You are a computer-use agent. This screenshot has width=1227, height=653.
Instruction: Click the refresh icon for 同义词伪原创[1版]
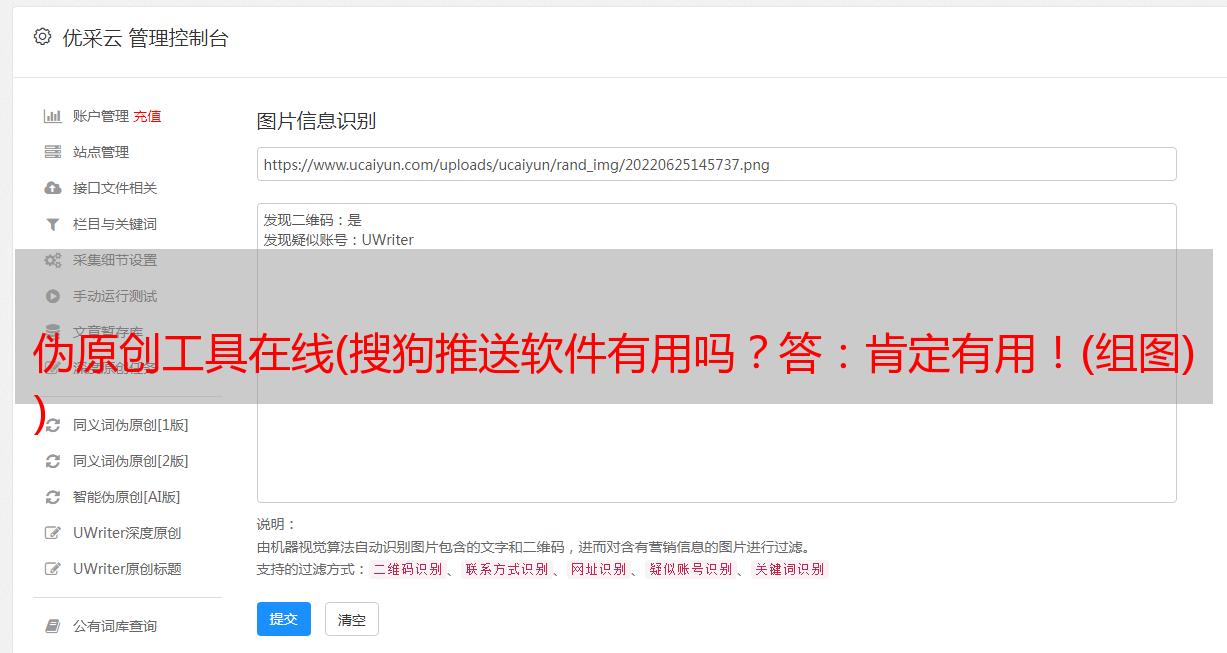click(x=53, y=425)
